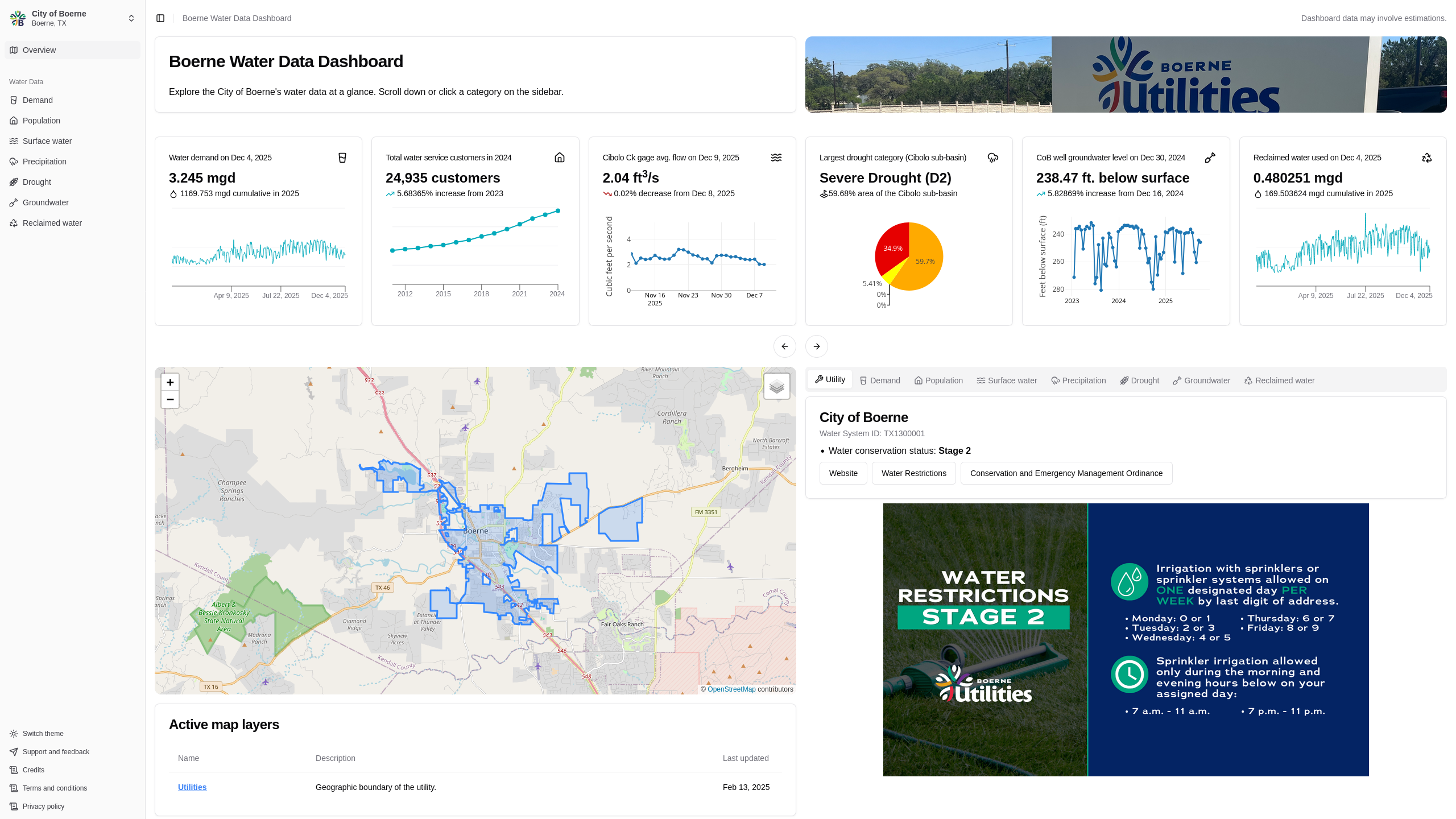Click the red 34.9% pie slice
Image resolution: width=1456 pixels, height=819 pixels.
click(x=892, y=247)
